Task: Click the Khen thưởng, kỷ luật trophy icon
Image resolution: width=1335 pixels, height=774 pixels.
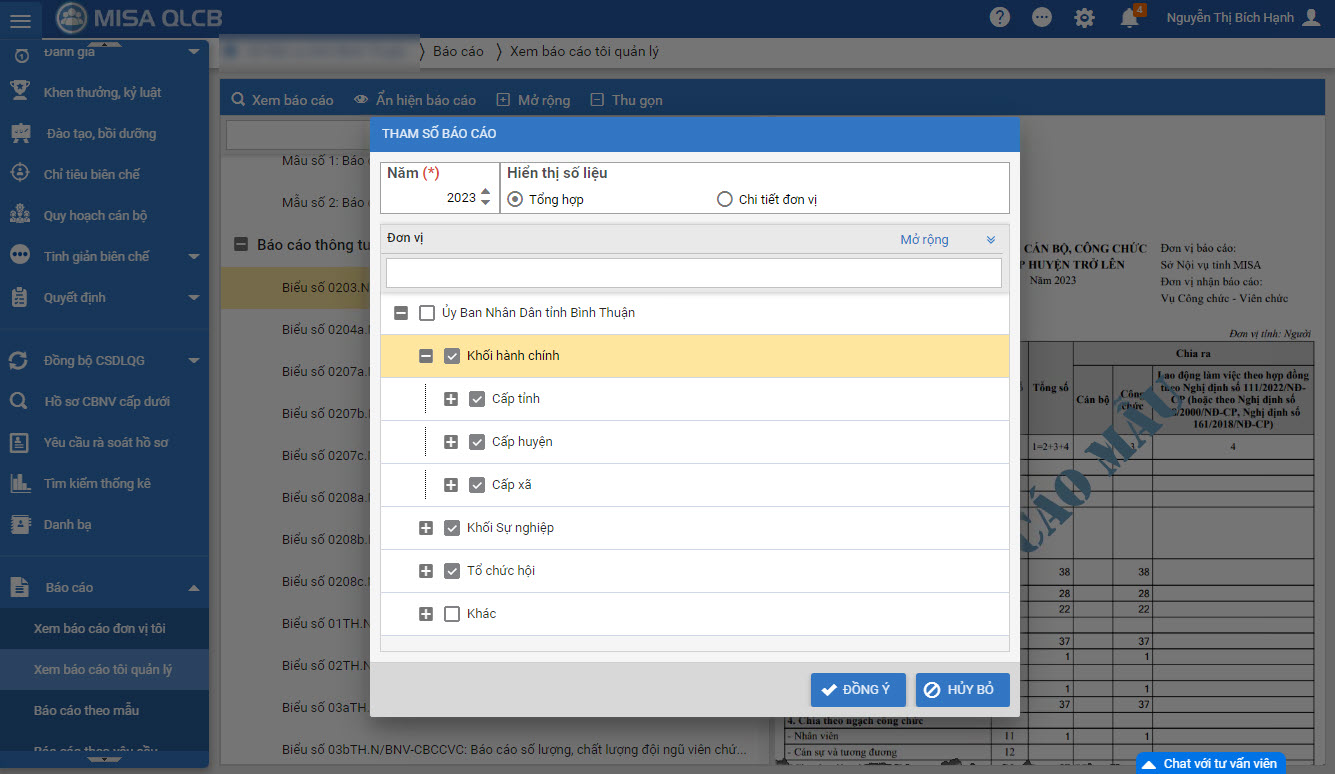Action: (x=19, y=92)
